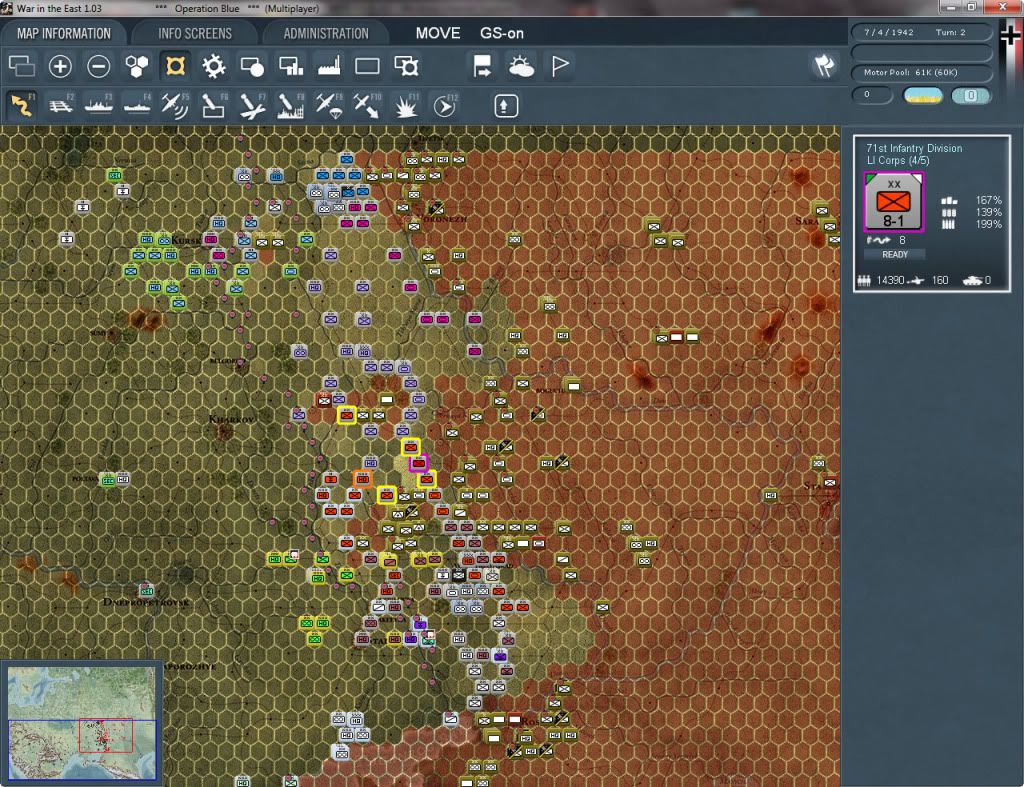Click the crossed flags round button
This screenshot has width=1024, height=787.
pos(824,65)
